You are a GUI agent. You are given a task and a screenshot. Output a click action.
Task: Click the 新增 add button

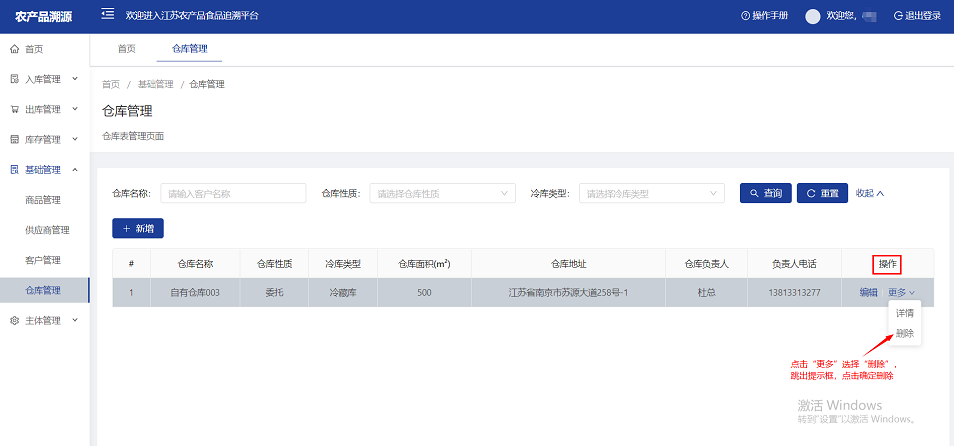click(x=137, y=229)
